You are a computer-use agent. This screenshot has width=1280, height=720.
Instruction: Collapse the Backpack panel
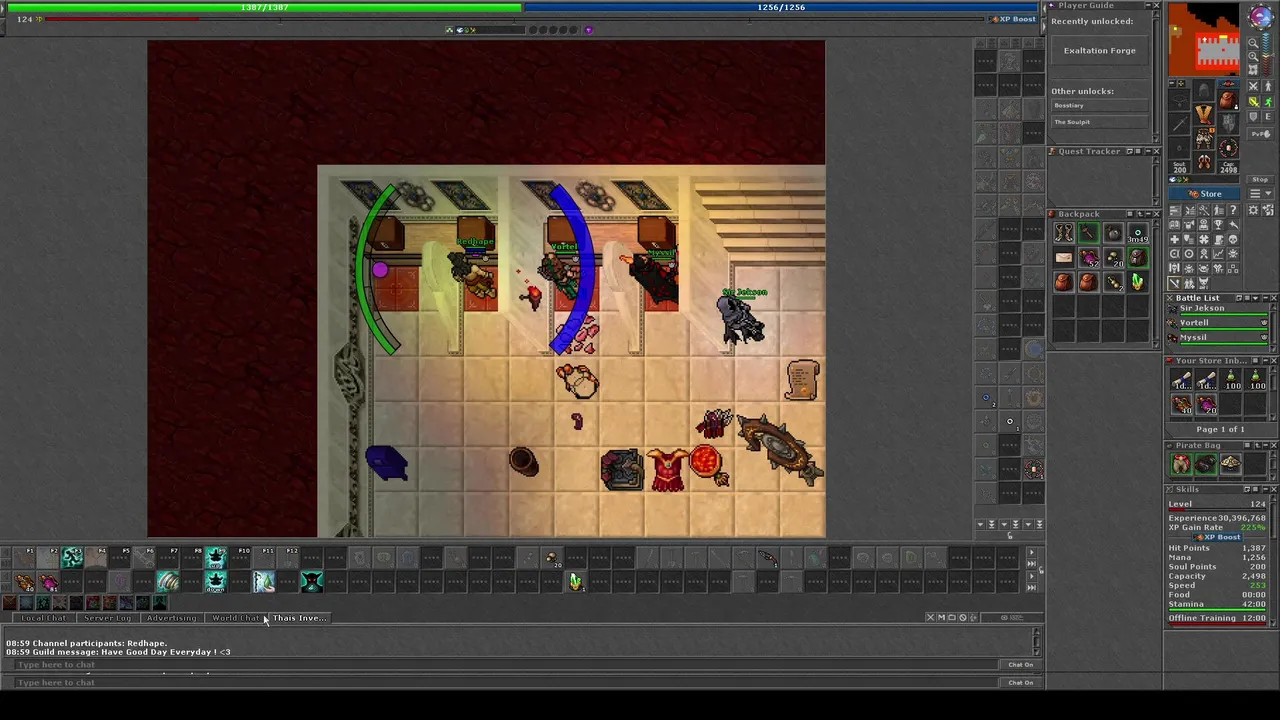(1148, 214)
